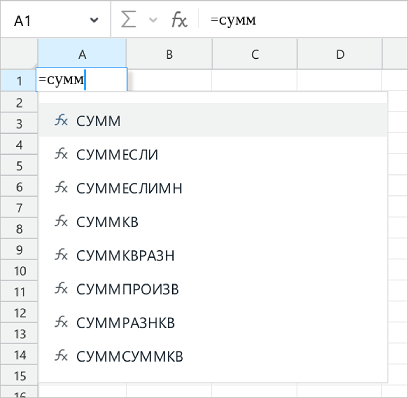Screen dimensions: 408x398
Task: Select the СУММРАЗНКВ function suggestion
Action: 213,323
